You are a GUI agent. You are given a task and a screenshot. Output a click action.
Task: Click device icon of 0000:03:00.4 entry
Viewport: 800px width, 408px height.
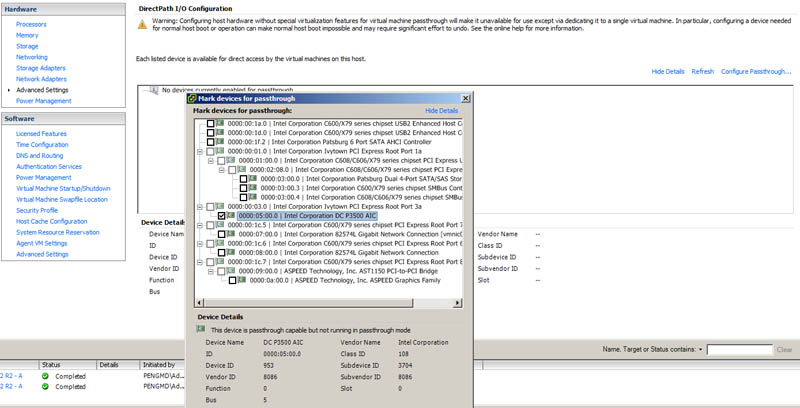pos(253,197)
